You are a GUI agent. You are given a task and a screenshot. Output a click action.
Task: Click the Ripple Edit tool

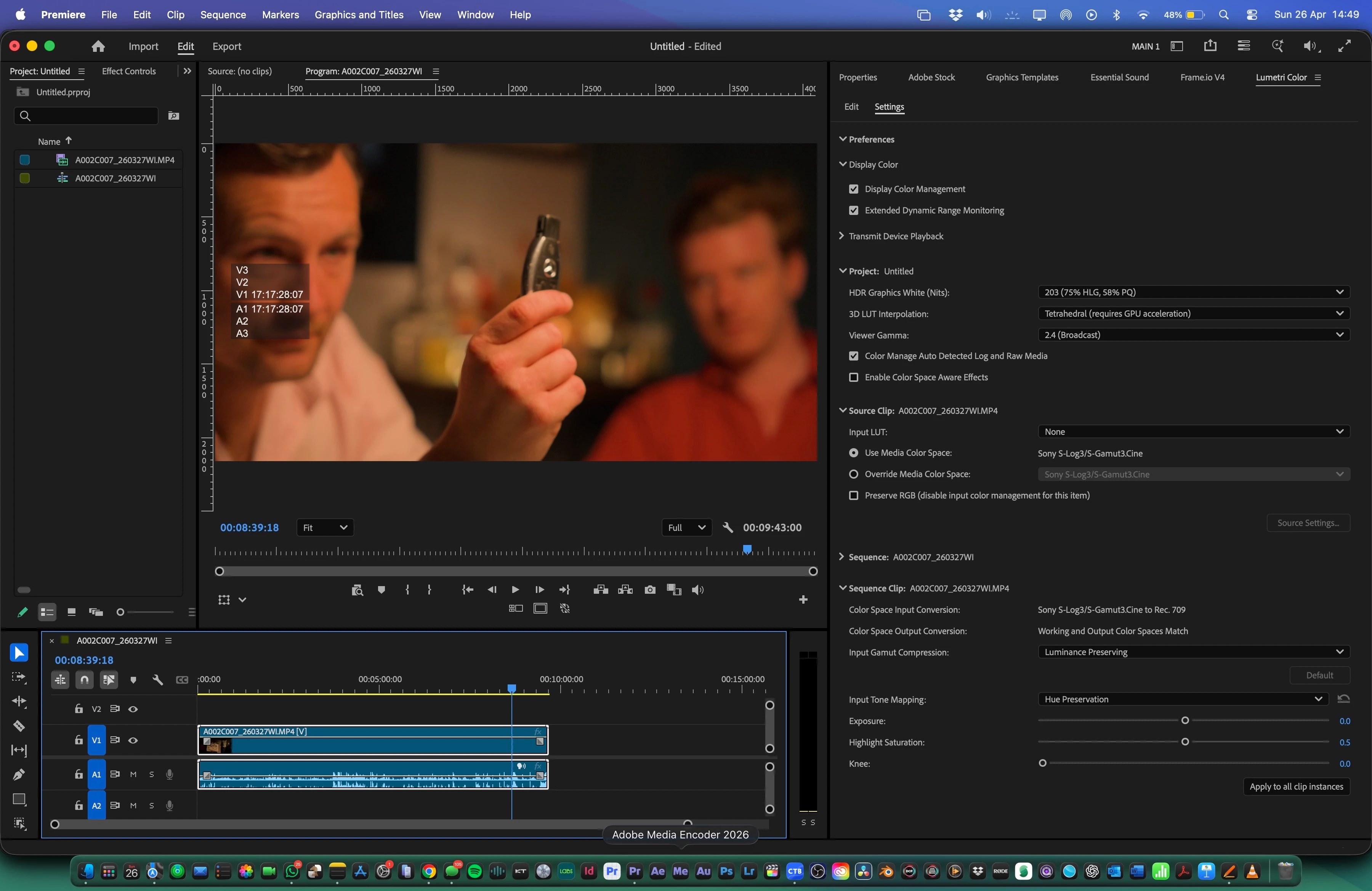pos(18,701)
